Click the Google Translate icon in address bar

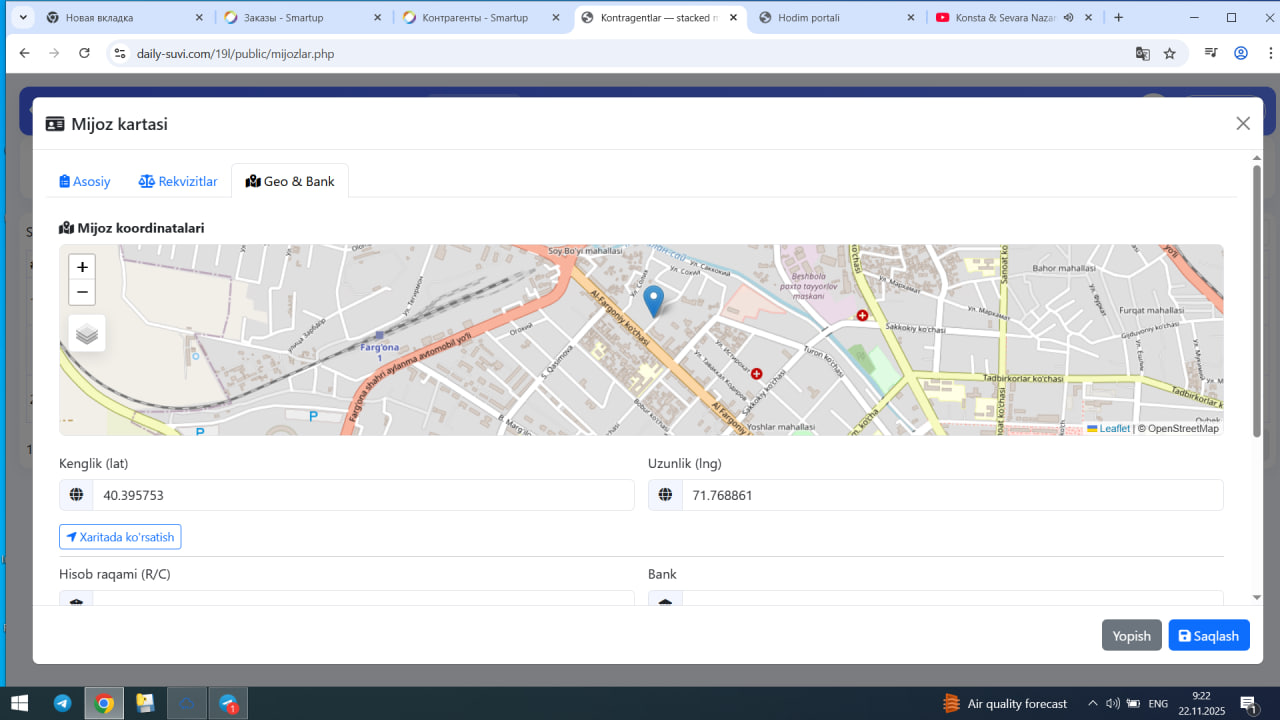(x=1142, y=54)
